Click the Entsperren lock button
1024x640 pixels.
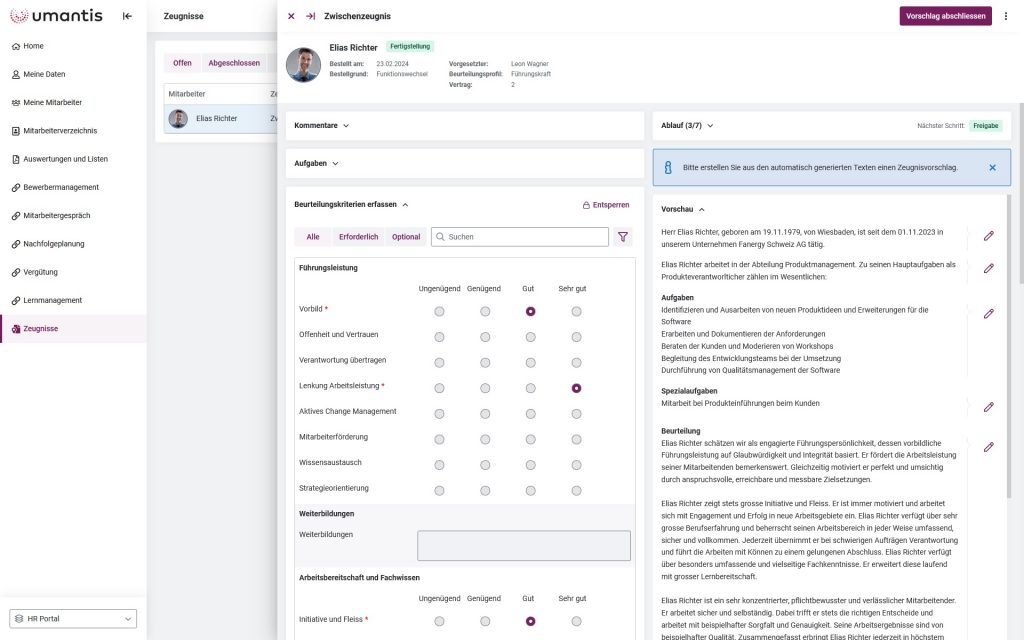coord(606,204)
